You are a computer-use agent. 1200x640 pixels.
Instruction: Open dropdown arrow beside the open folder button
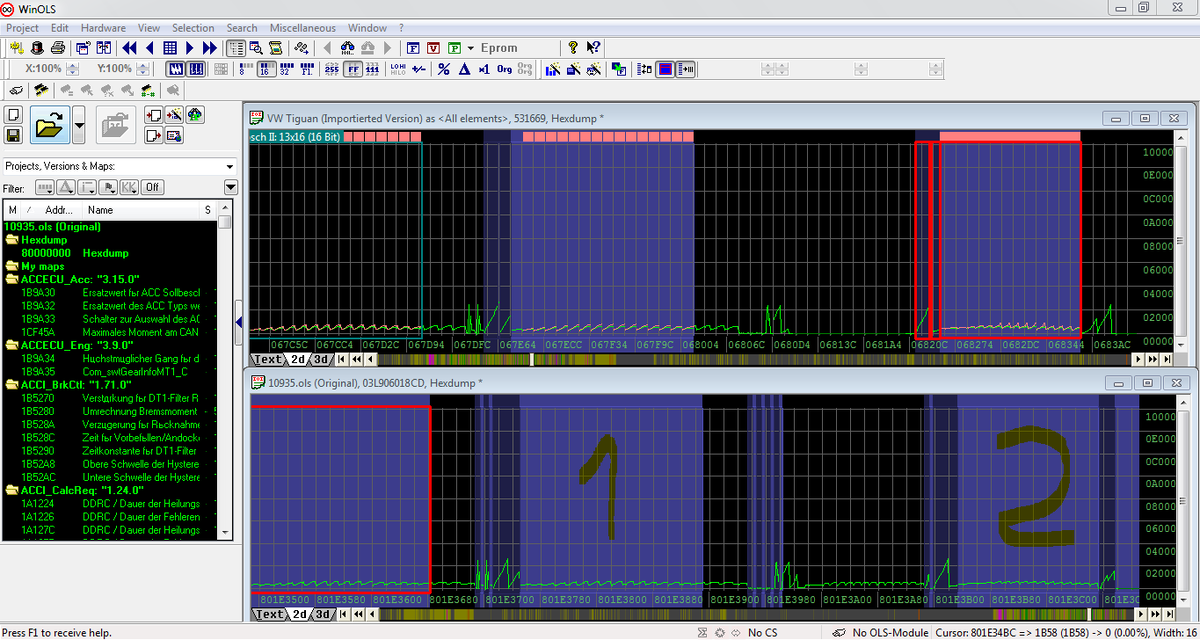click(79, 125)
